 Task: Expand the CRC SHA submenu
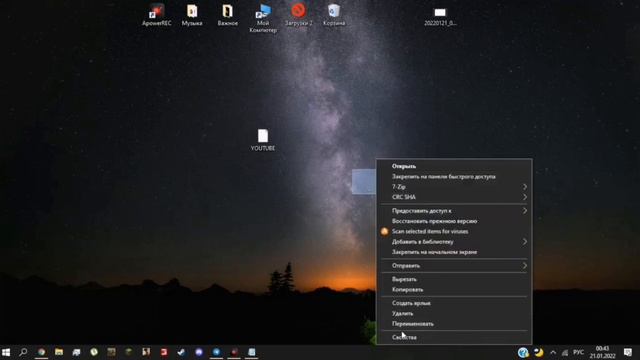[x=454, y=197]
